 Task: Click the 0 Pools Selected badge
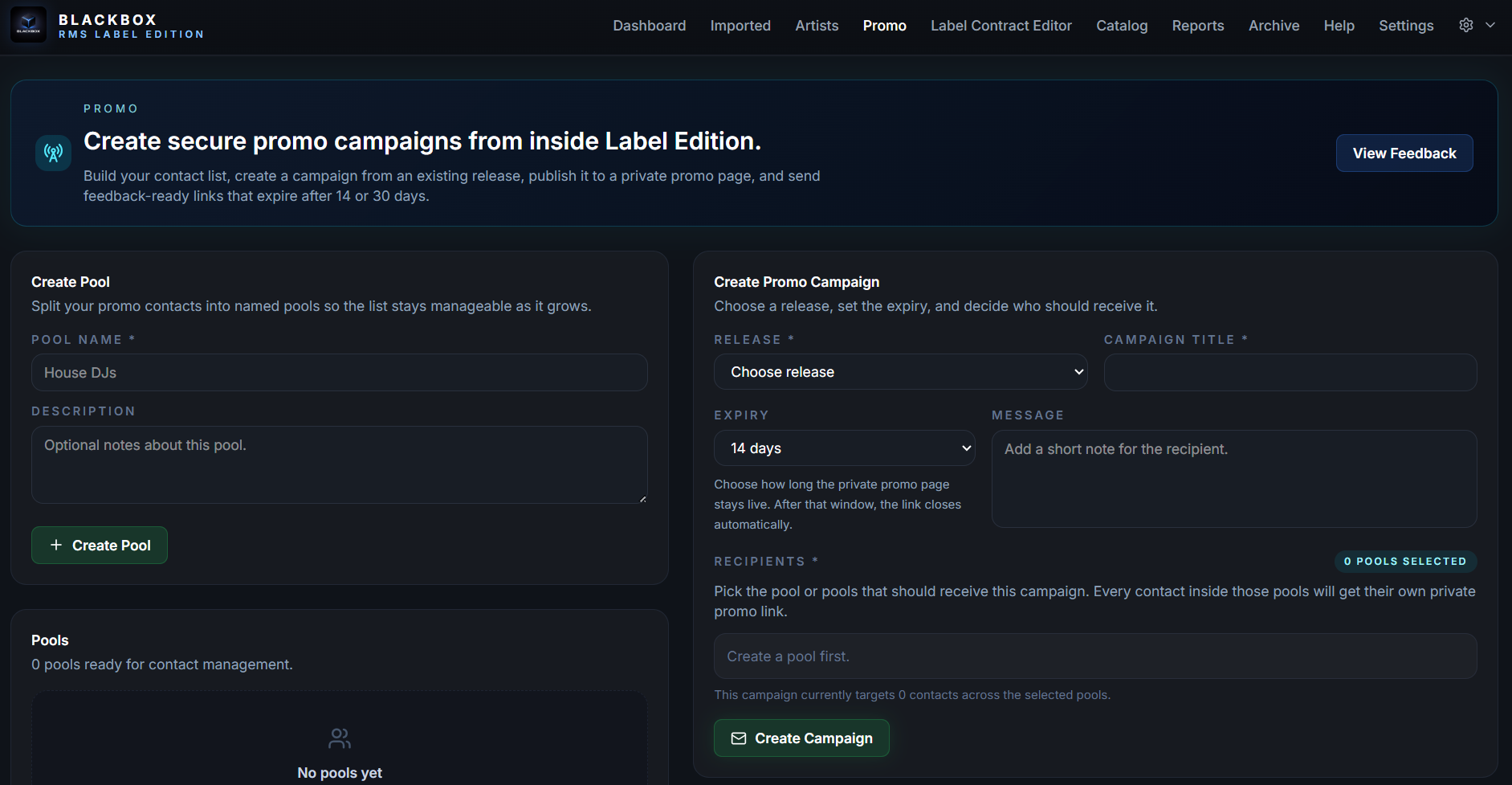1405,561
